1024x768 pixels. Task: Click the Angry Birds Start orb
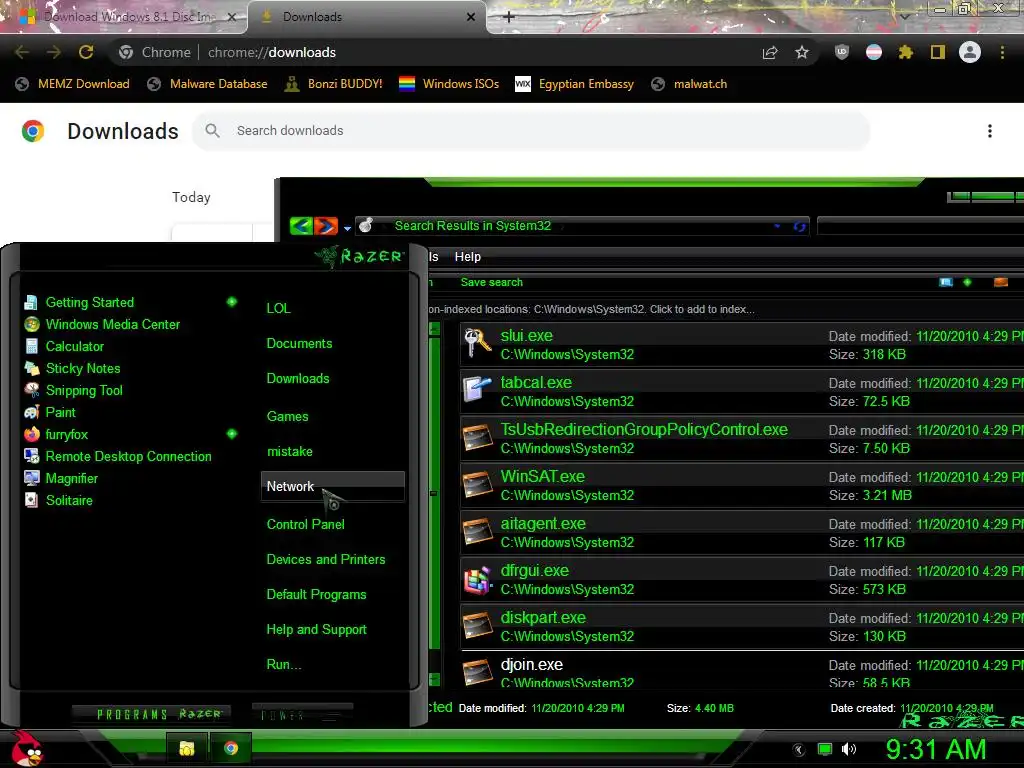tap(27, 748)
